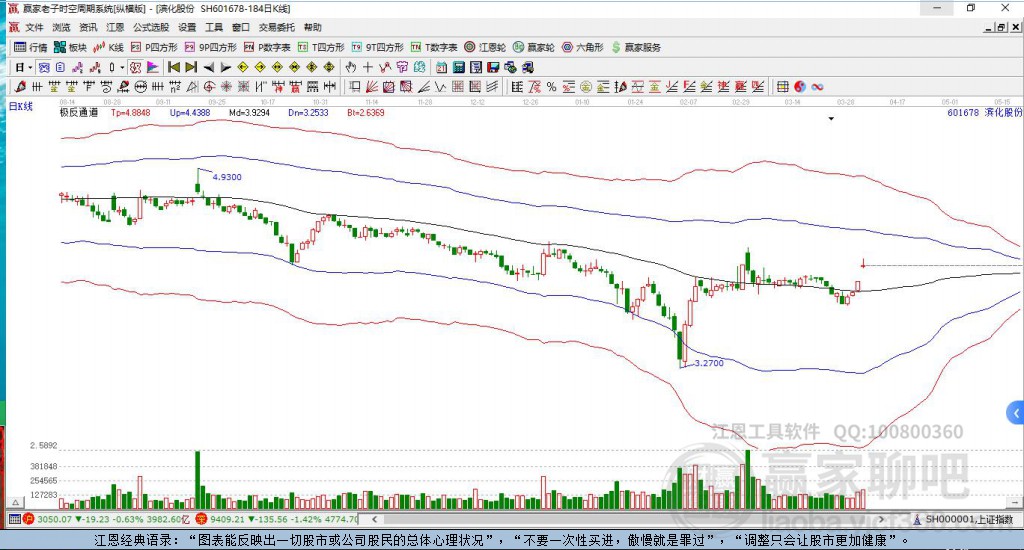This screenshot has width=1024, height=550.
Task: Click the Md=3.9294 indicator value
Action: point(249,112)
